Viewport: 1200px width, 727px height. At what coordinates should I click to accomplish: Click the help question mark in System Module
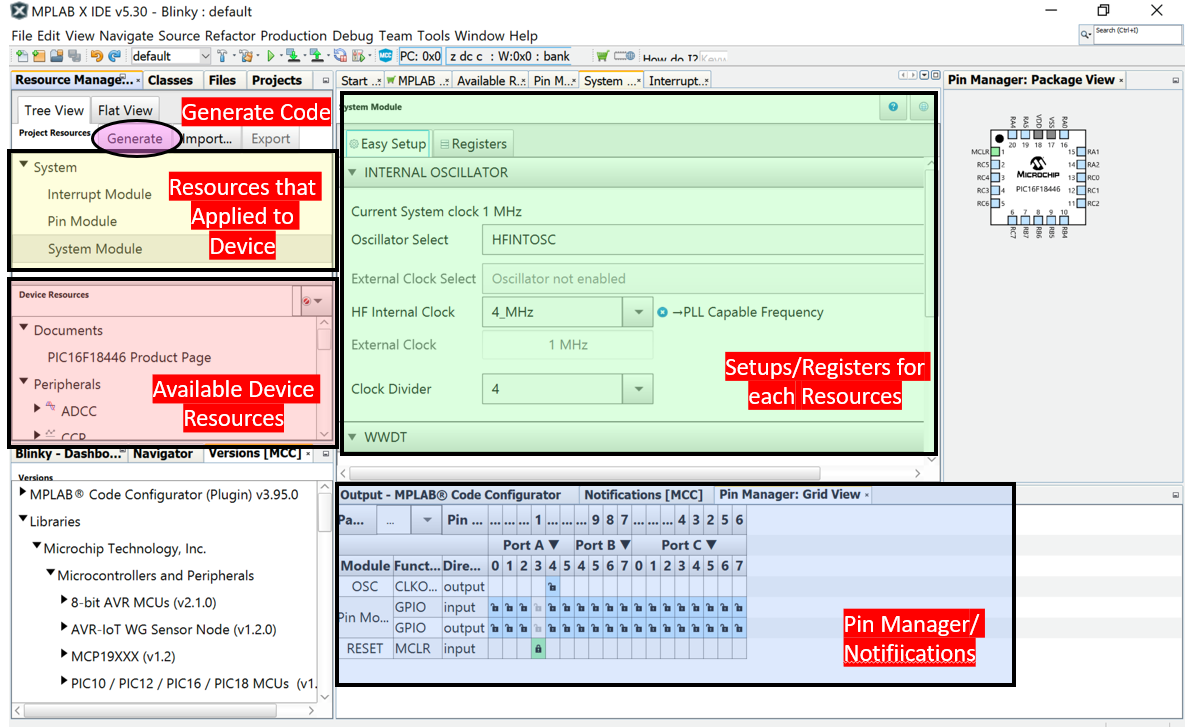point(893,107)
